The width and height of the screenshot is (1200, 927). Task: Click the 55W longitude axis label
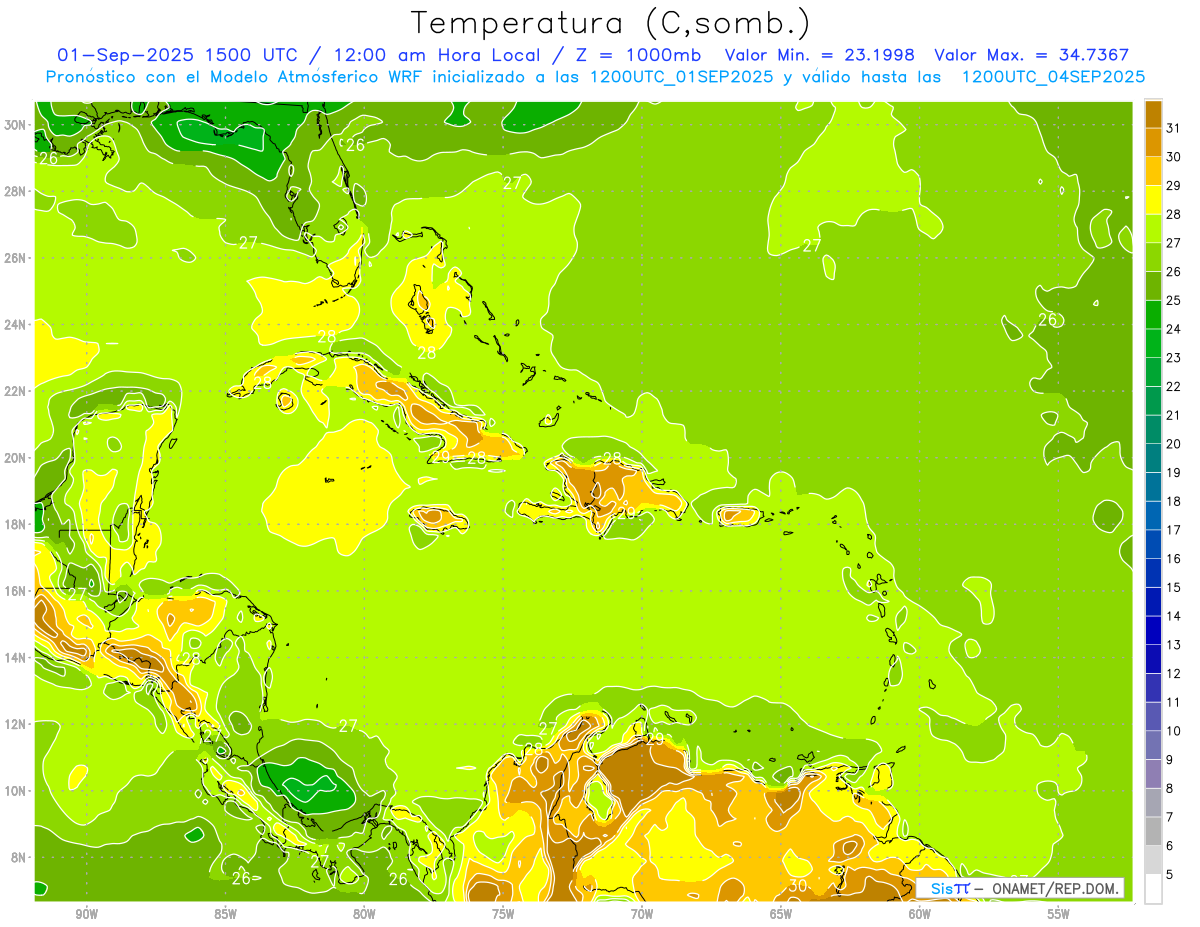[x=1059, y=914]
